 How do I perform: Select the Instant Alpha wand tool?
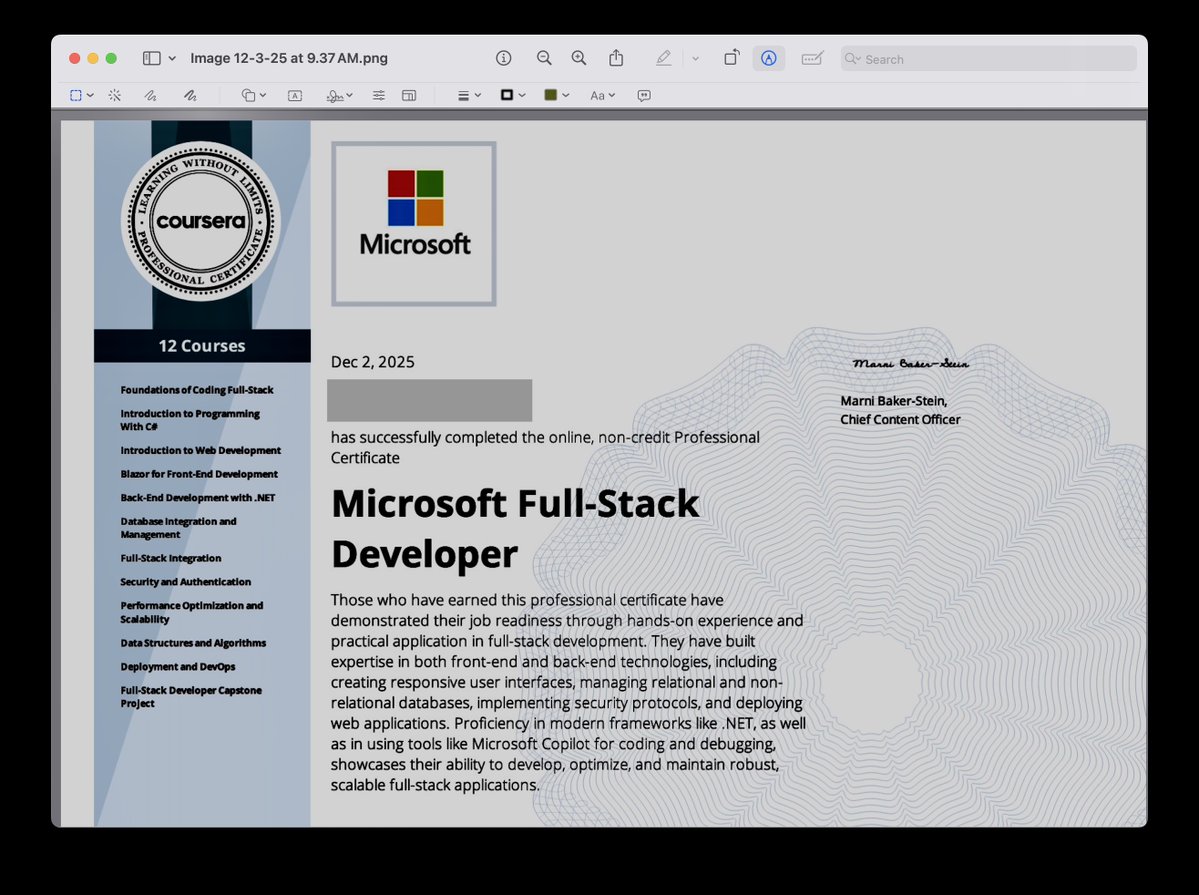click(115, 96)
